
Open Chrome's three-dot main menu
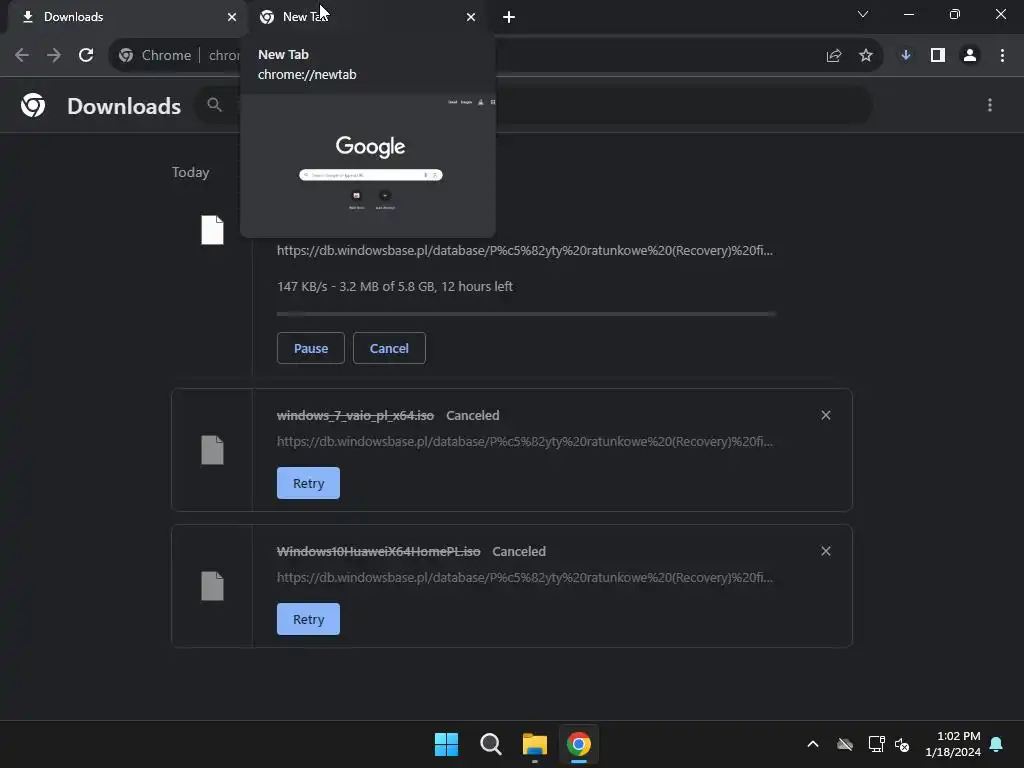coord(1002,56)
